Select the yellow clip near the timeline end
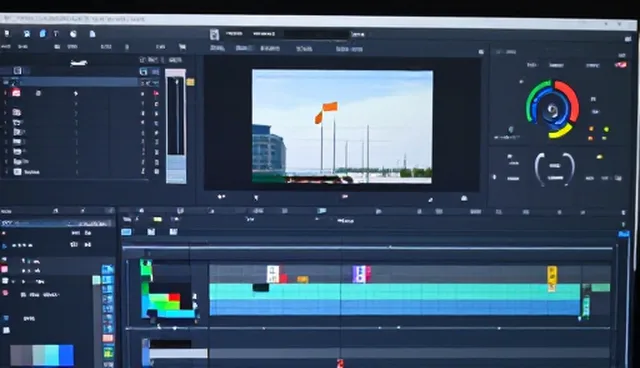 pyautogui.click(x=552, y=278)
